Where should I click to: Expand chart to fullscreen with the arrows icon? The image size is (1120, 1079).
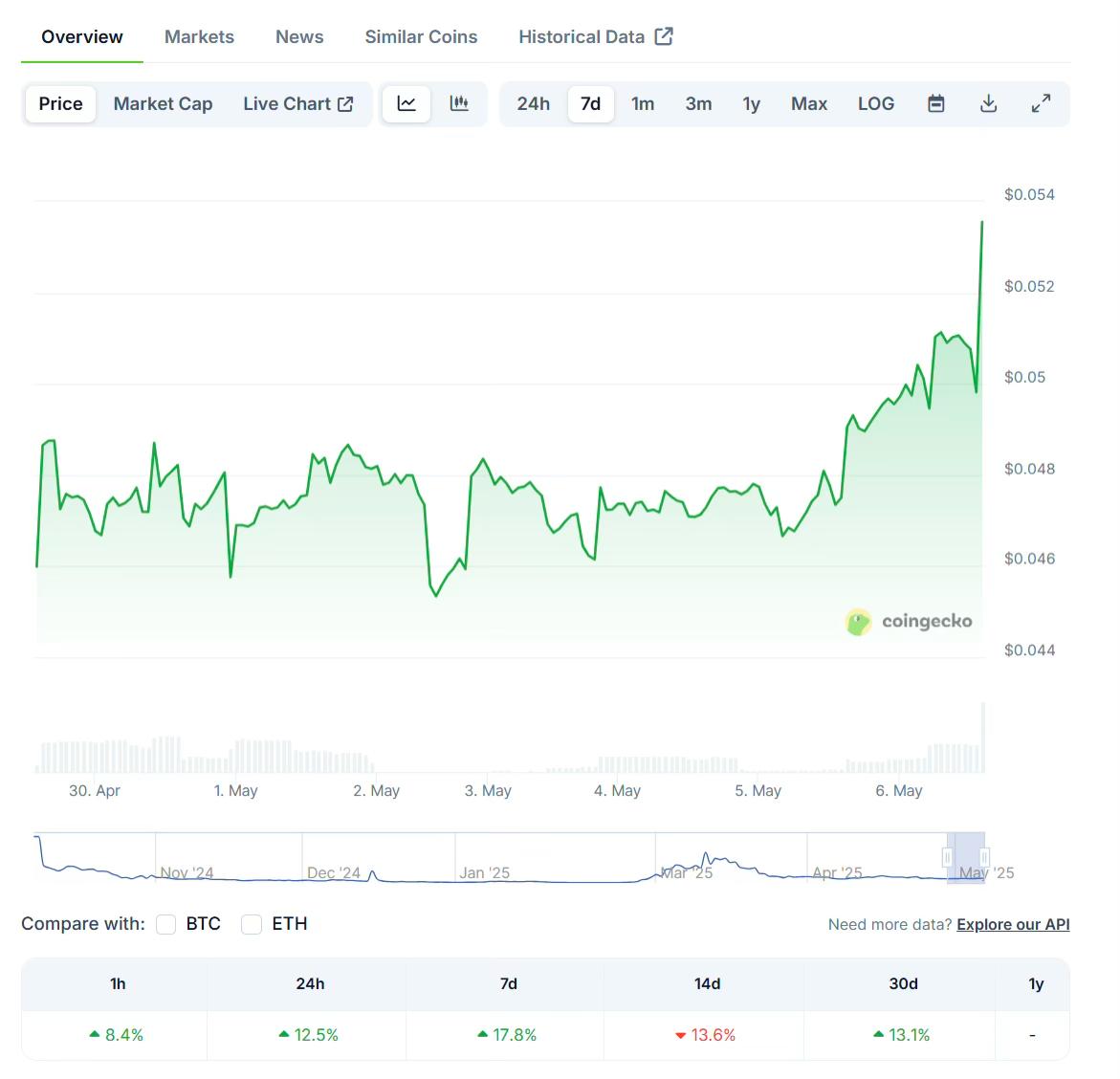pos(1042,103)
